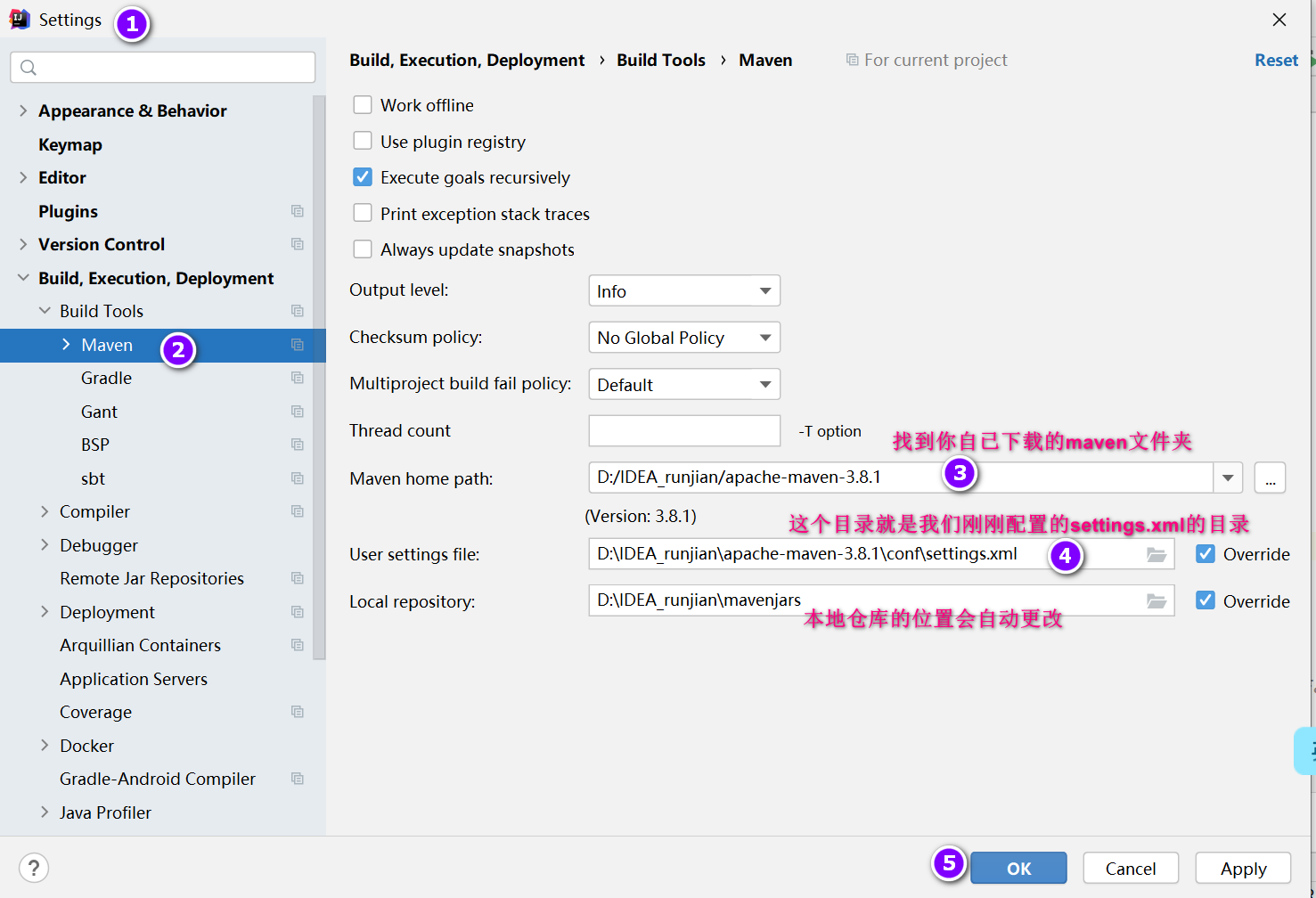Screen dimensions: 1316x898
Task: Click the IntelliJ IDEA logo in title bar
Action: [20, 20]
